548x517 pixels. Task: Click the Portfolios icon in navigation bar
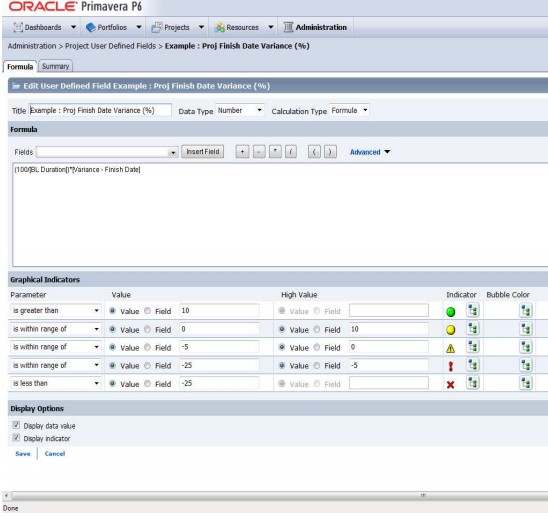tap(91, 27)
